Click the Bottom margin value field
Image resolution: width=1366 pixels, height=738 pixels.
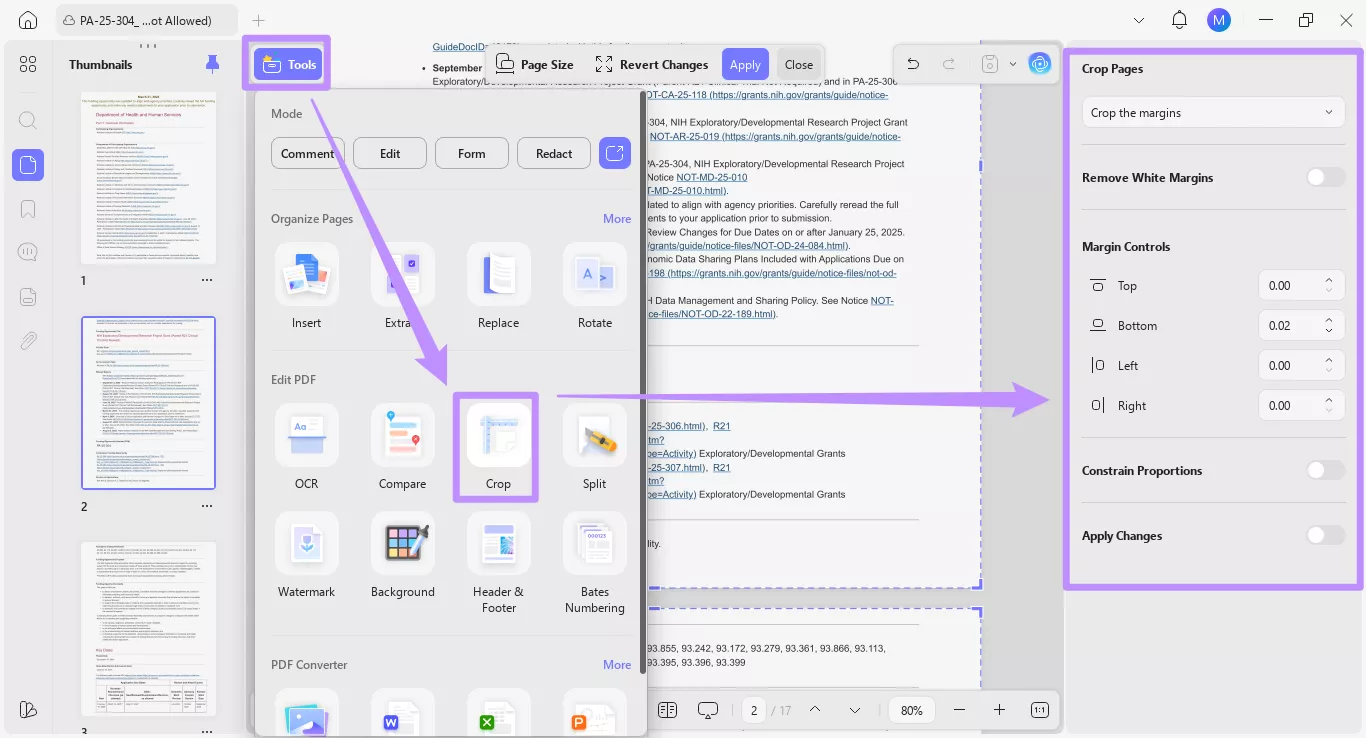pyautogui.click(x=1301, y=325)
